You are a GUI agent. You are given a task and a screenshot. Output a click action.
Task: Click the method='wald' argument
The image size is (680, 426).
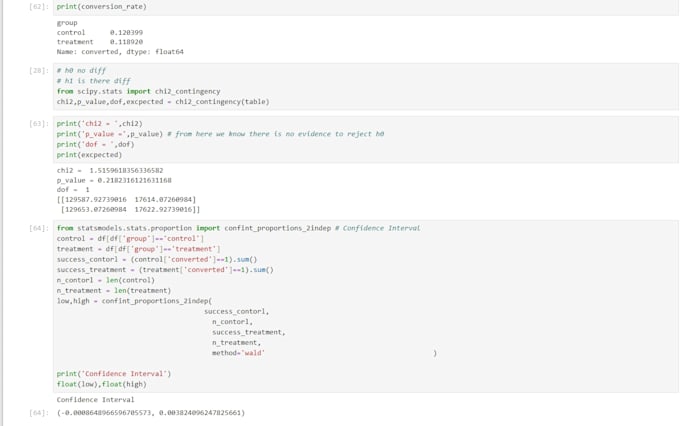(x=239, y=353)
